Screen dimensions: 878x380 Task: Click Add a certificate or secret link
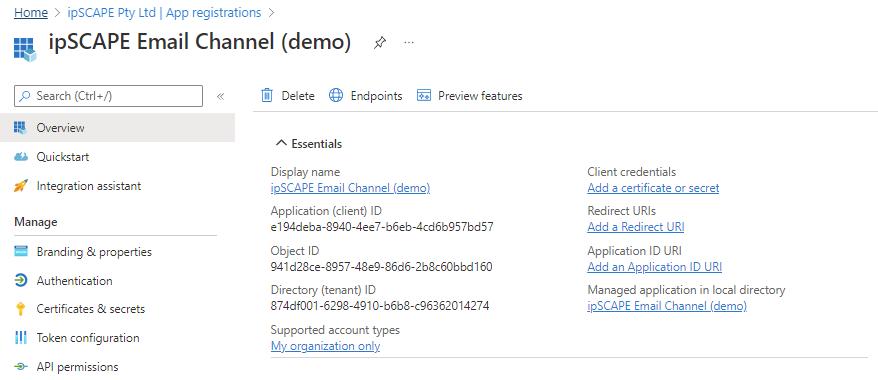[x=653, y=188]
